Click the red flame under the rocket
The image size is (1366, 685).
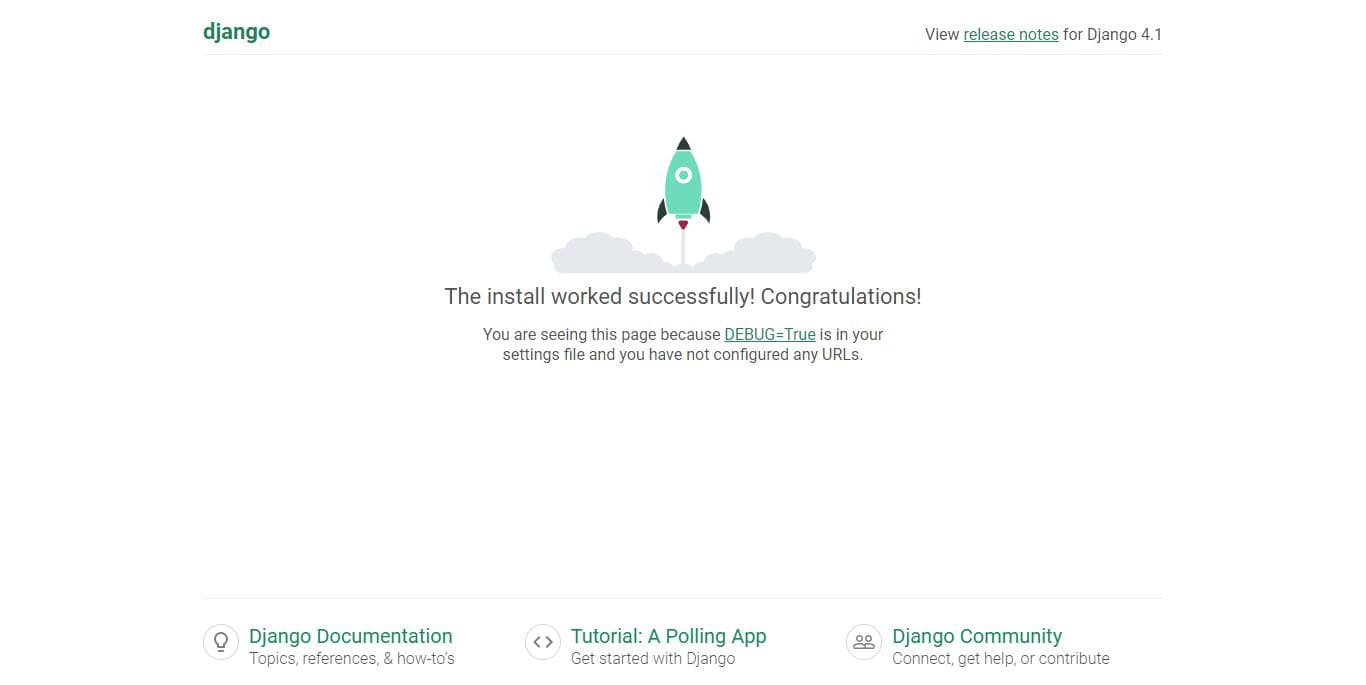[x=683, y=225]
